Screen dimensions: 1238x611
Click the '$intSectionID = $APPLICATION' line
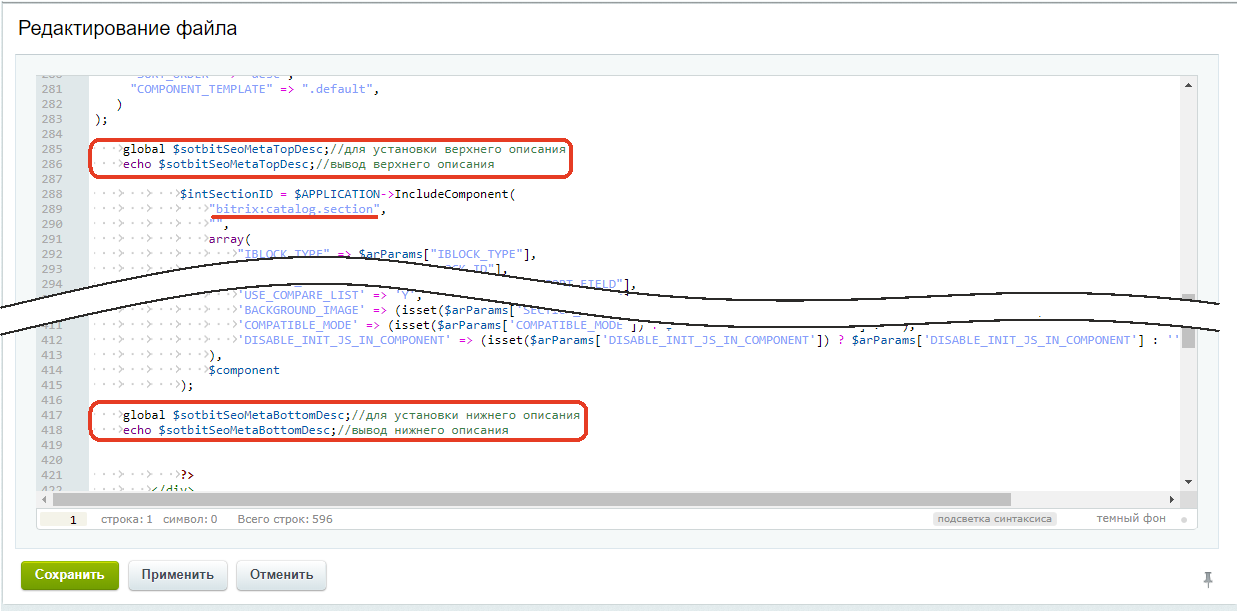(347, 194)
